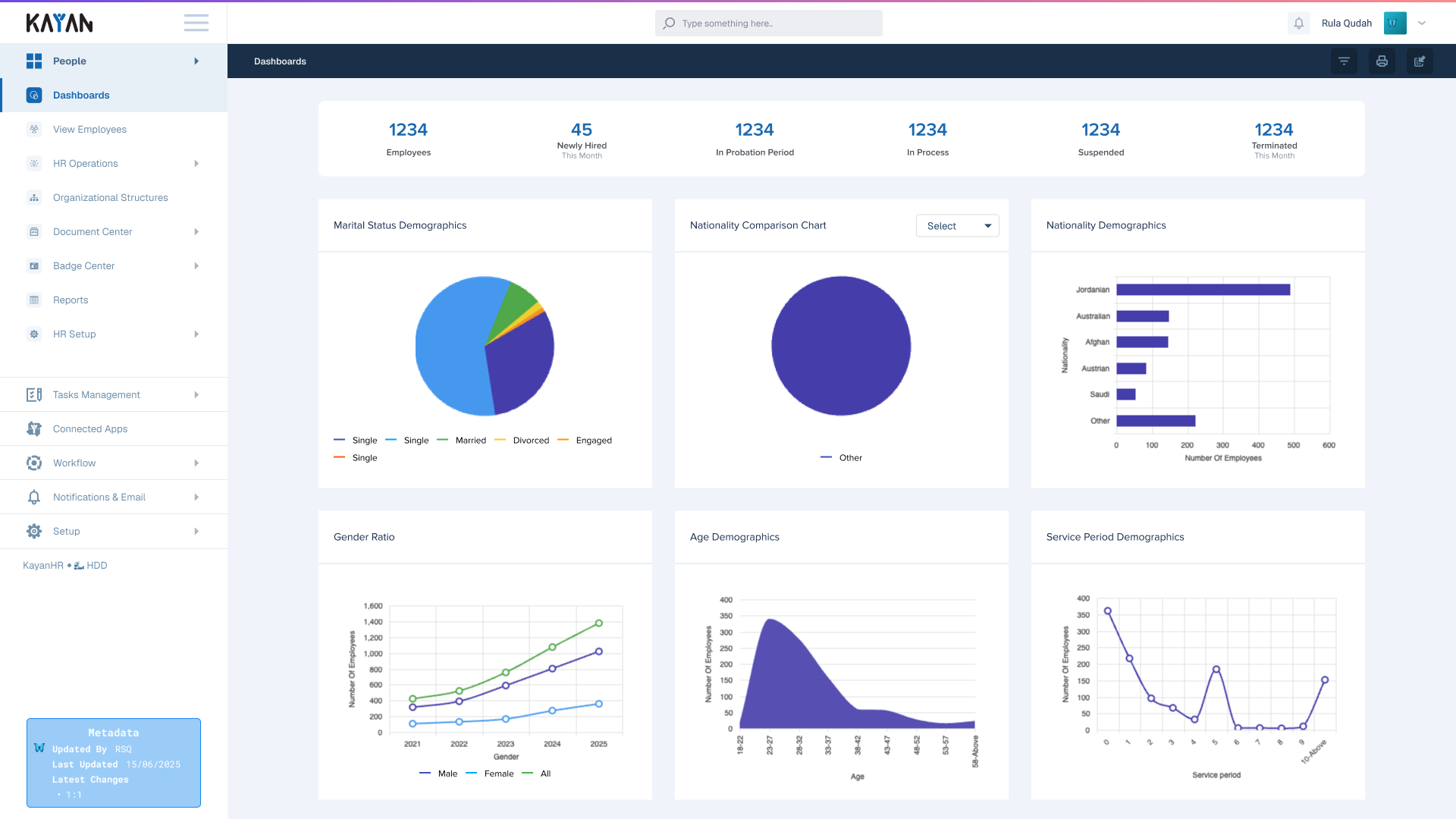Expand the HR Operations submenu arrow

point(196,164)
